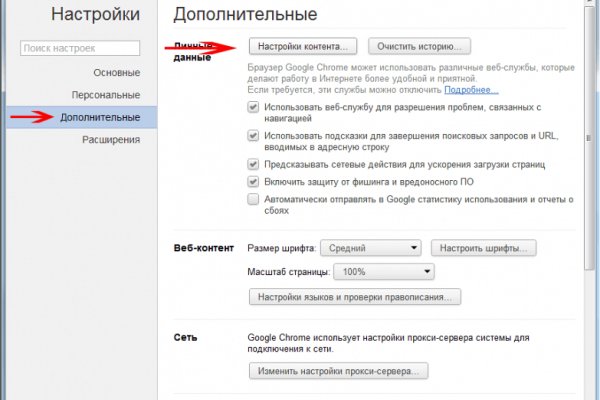Open the Настройки контента button
Image resolution: width=600 pixels, height=400 pixels.
[x=302, y=46]
